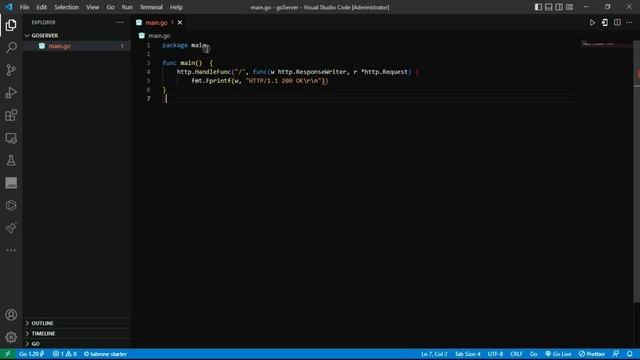This screenshot has height=360, width=640.
Task: Open Problems via errors and warnings count
Action: coord(65,354)
